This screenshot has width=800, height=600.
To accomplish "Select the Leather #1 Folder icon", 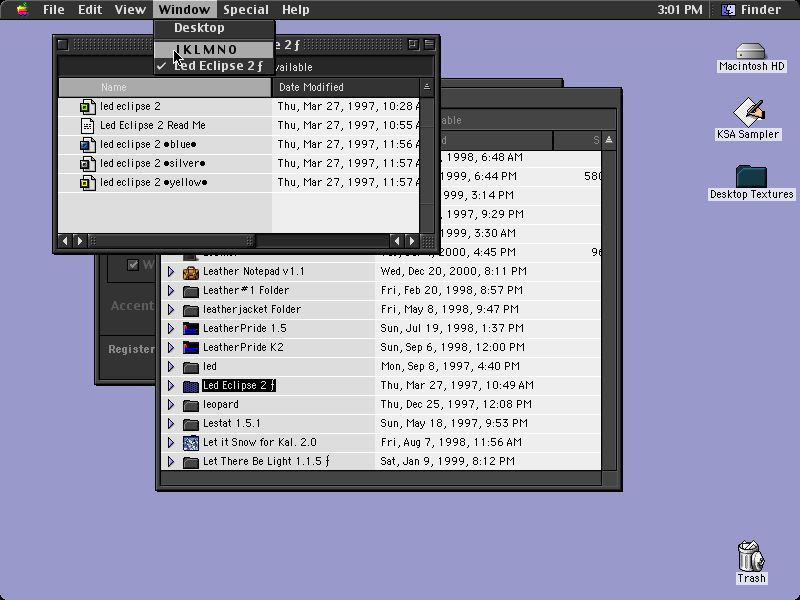I will click(191, 291).
